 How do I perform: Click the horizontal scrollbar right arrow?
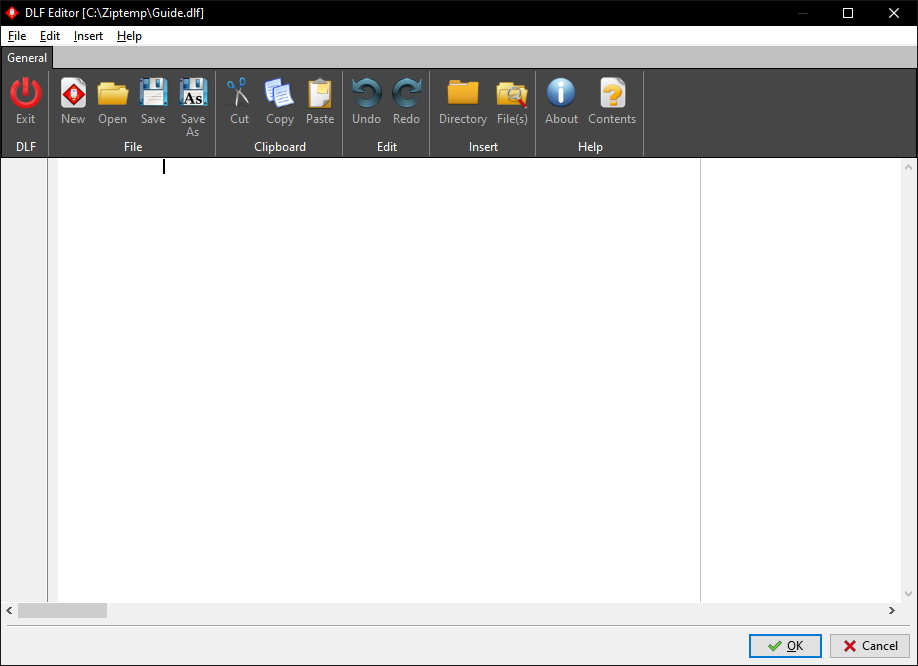pyautogui.click(x=892, y=610)
